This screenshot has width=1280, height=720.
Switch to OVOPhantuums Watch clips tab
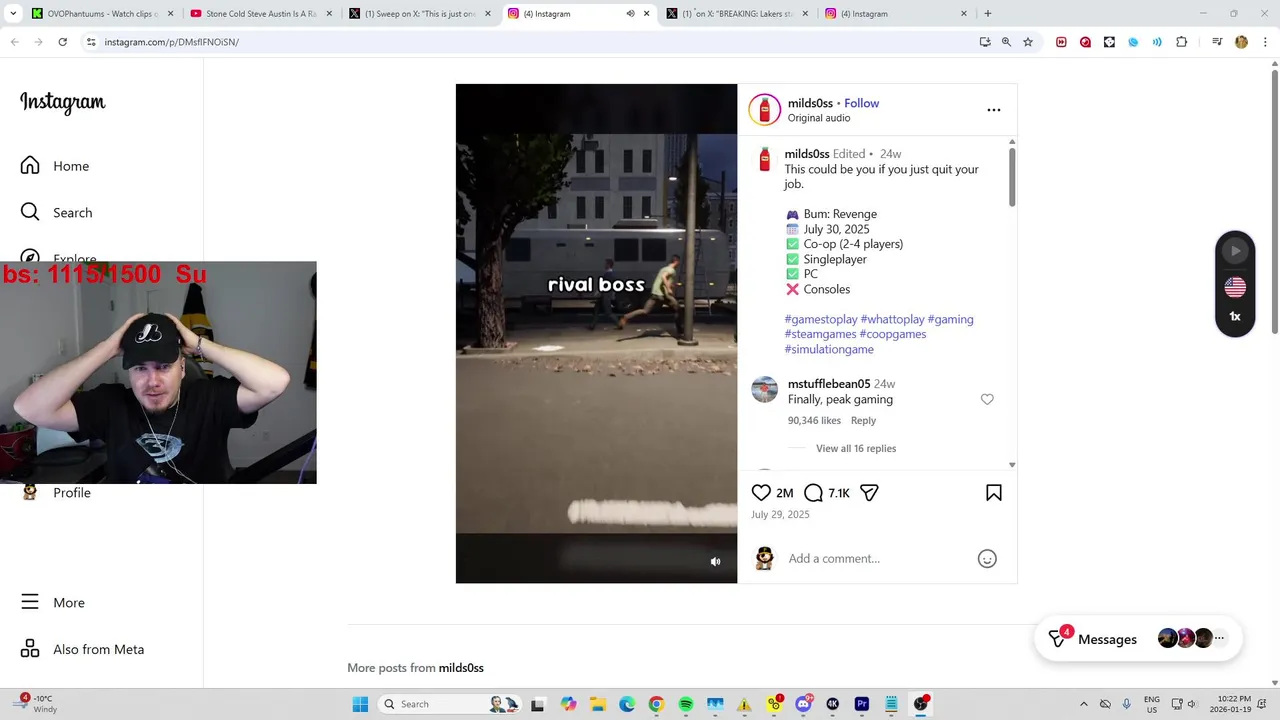click(x=102, y=14)
